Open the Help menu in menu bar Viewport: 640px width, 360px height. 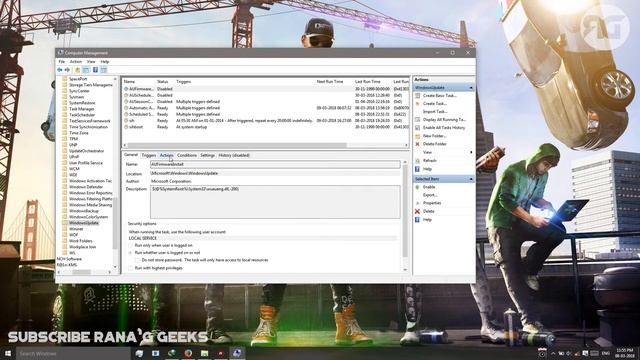point(104,62)
